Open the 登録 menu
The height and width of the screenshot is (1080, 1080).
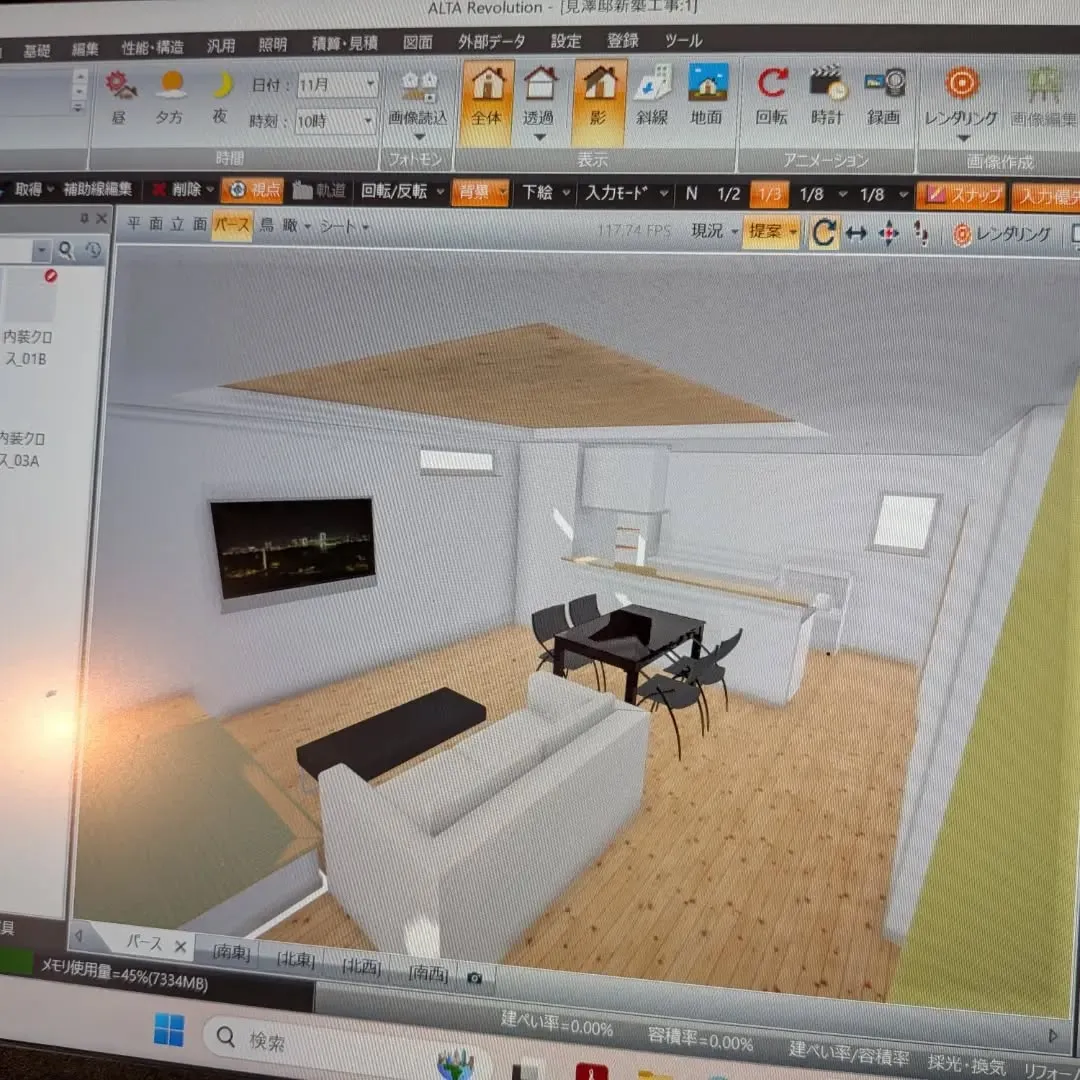[623, 41]
